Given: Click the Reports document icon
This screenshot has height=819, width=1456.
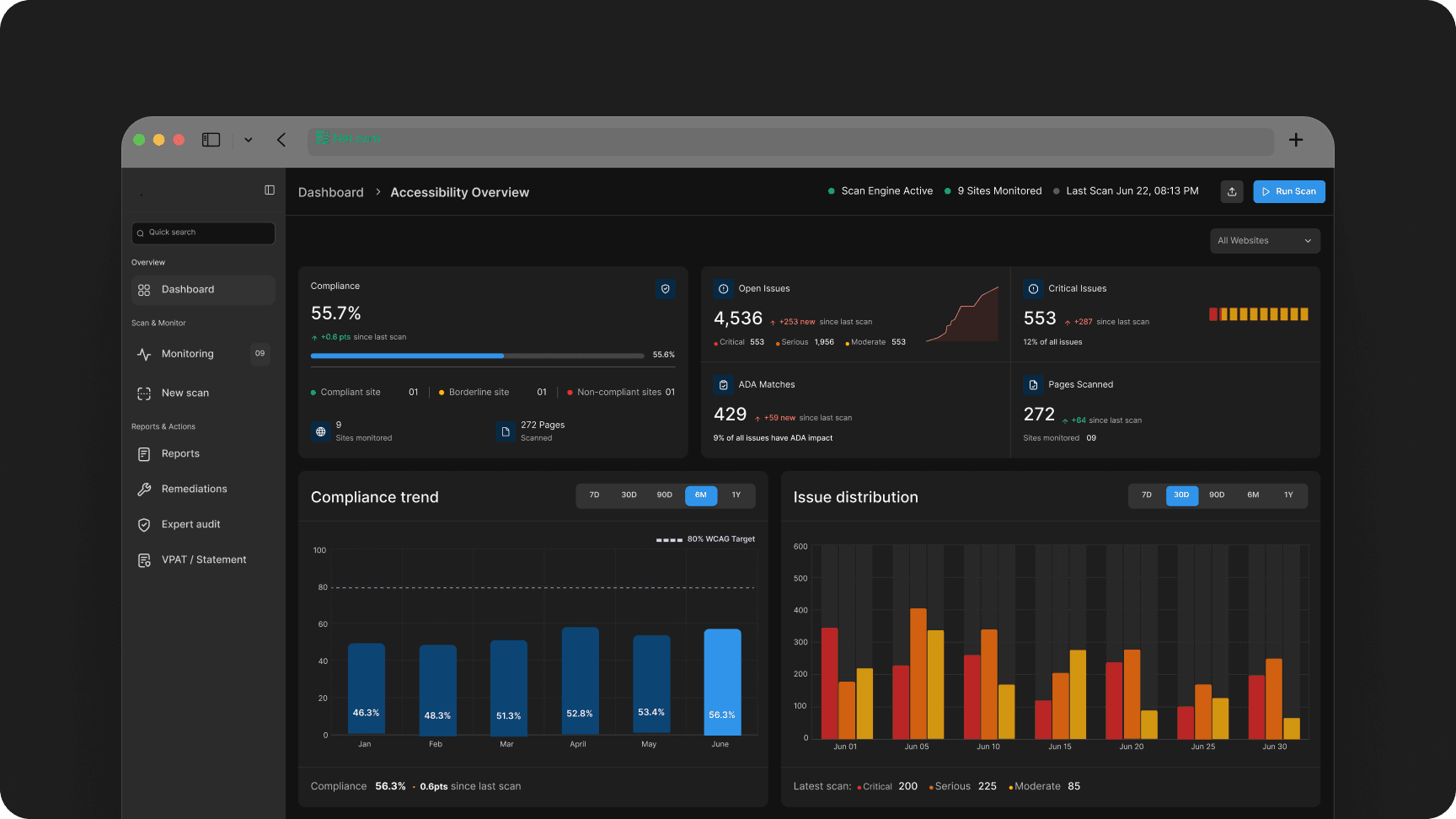Looking at the screenshot, I should click(x=144, y=454).
